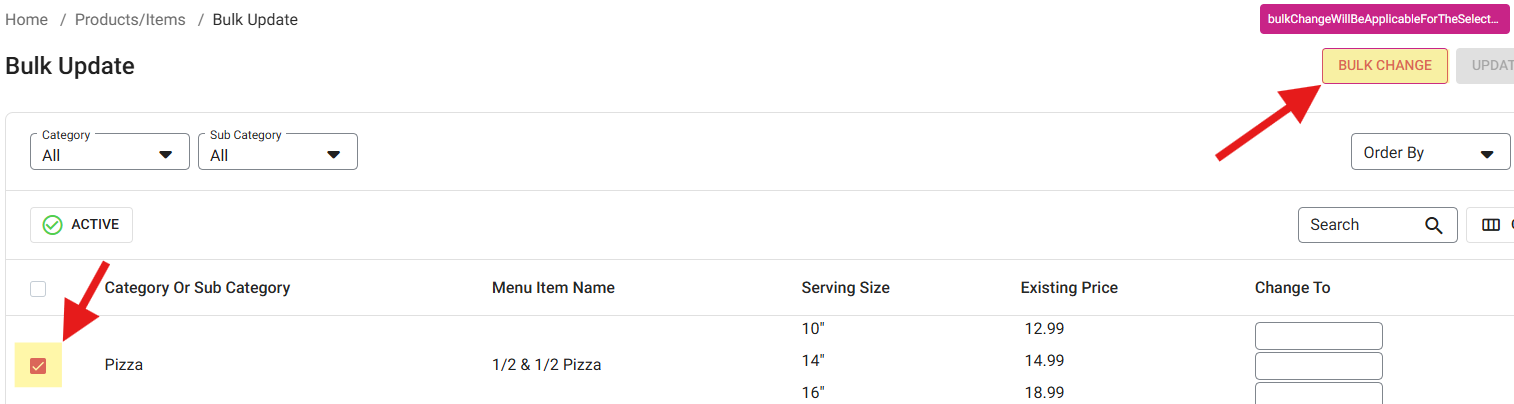Screen dimensions: 1514x404
Task: Open the Order By dropdown
Action: (1429, 153)
